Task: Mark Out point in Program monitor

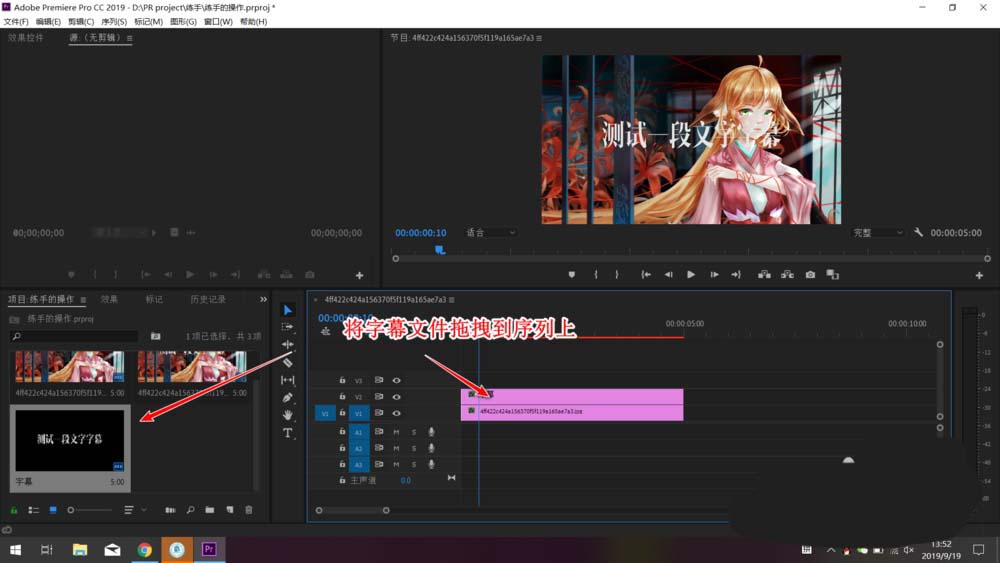Action: (617, 275)
